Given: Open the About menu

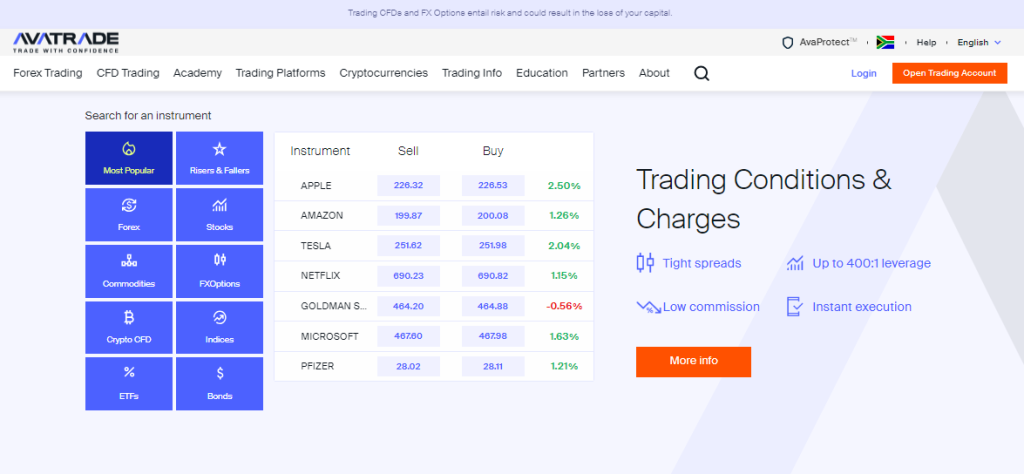Looking at the screenshot, I should pyautogui.click(x=654, y=73).
